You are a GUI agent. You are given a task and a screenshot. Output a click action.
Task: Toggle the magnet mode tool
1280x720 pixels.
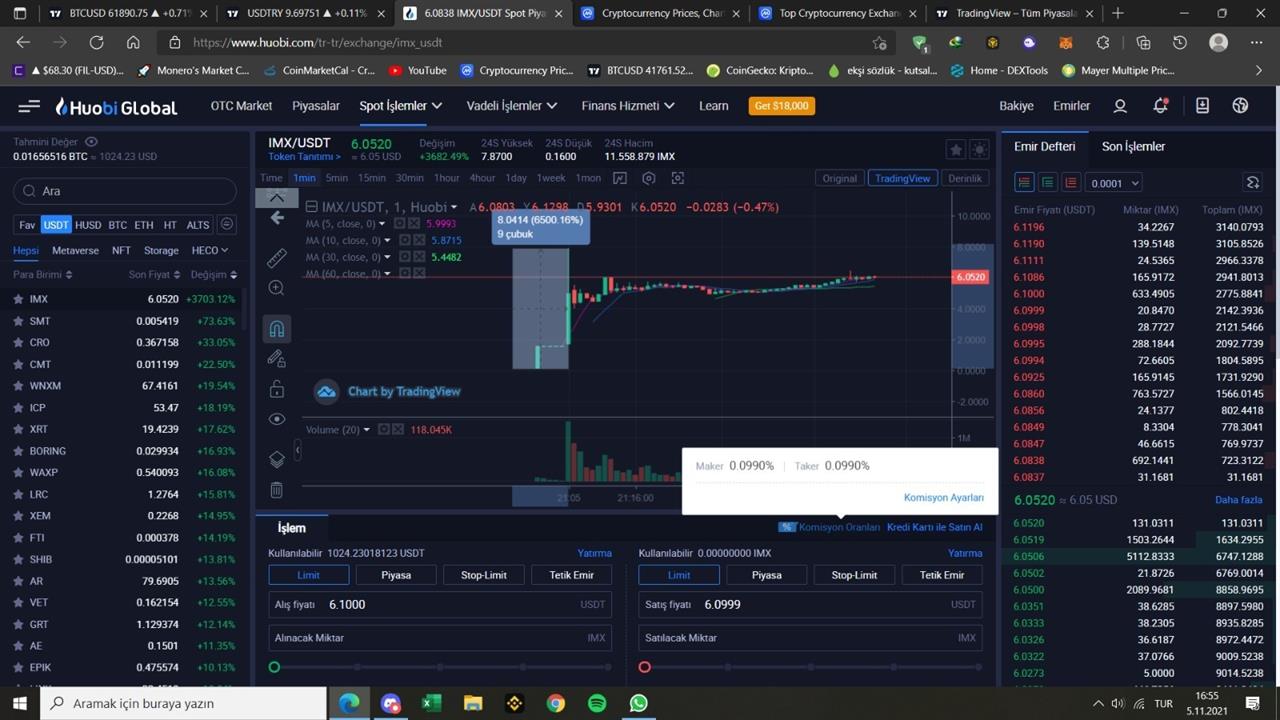pos(277,329)
